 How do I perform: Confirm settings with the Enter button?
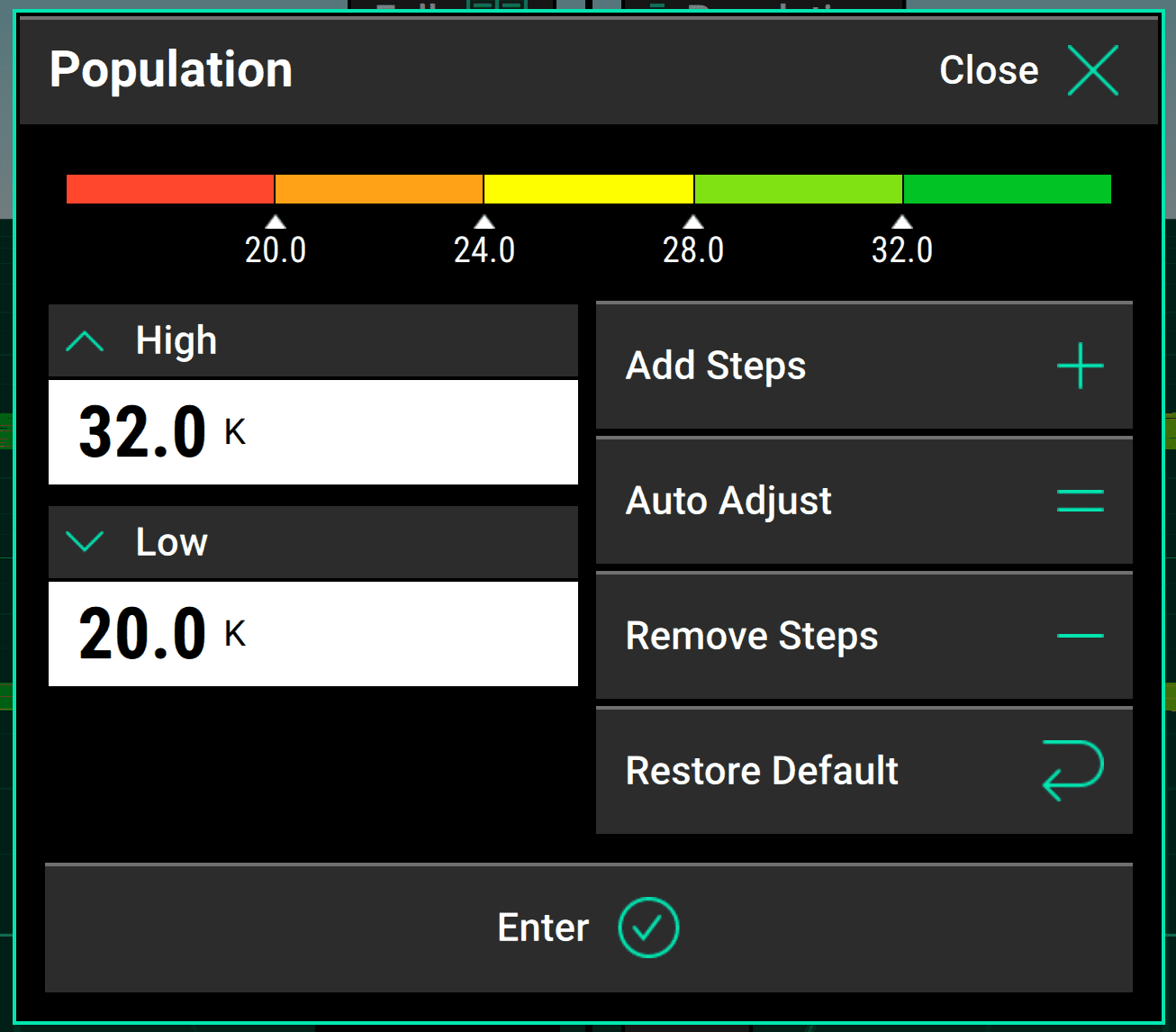point(587,928)
